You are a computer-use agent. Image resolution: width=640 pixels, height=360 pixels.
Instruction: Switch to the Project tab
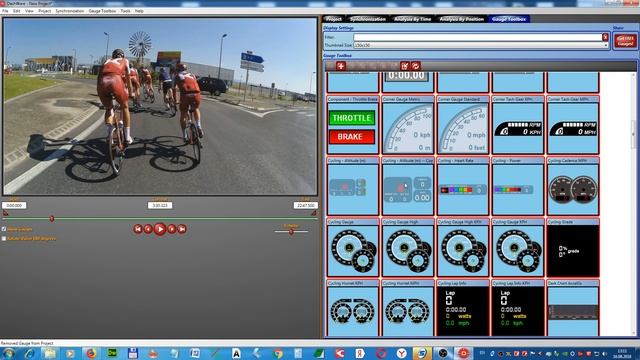pos(333,19)
